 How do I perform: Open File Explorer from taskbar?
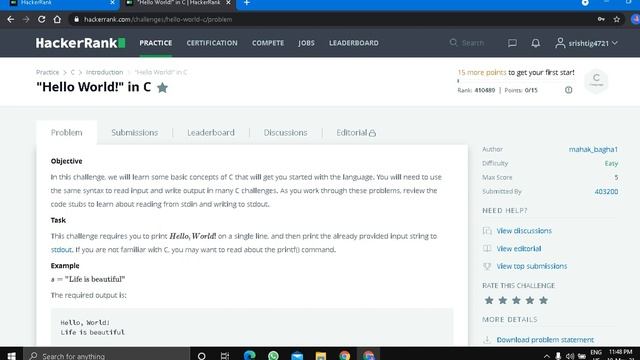(x=321, y=356)
